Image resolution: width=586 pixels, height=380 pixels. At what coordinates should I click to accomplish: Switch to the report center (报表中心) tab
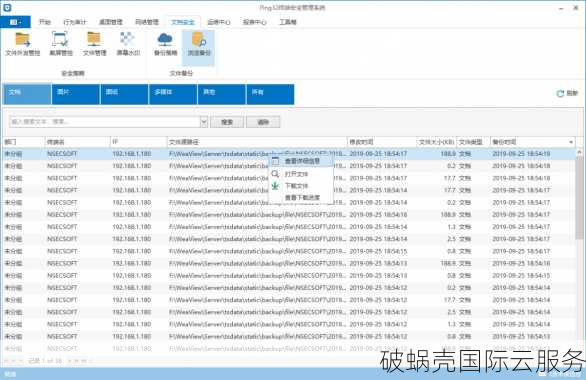[x=255, y=22]
